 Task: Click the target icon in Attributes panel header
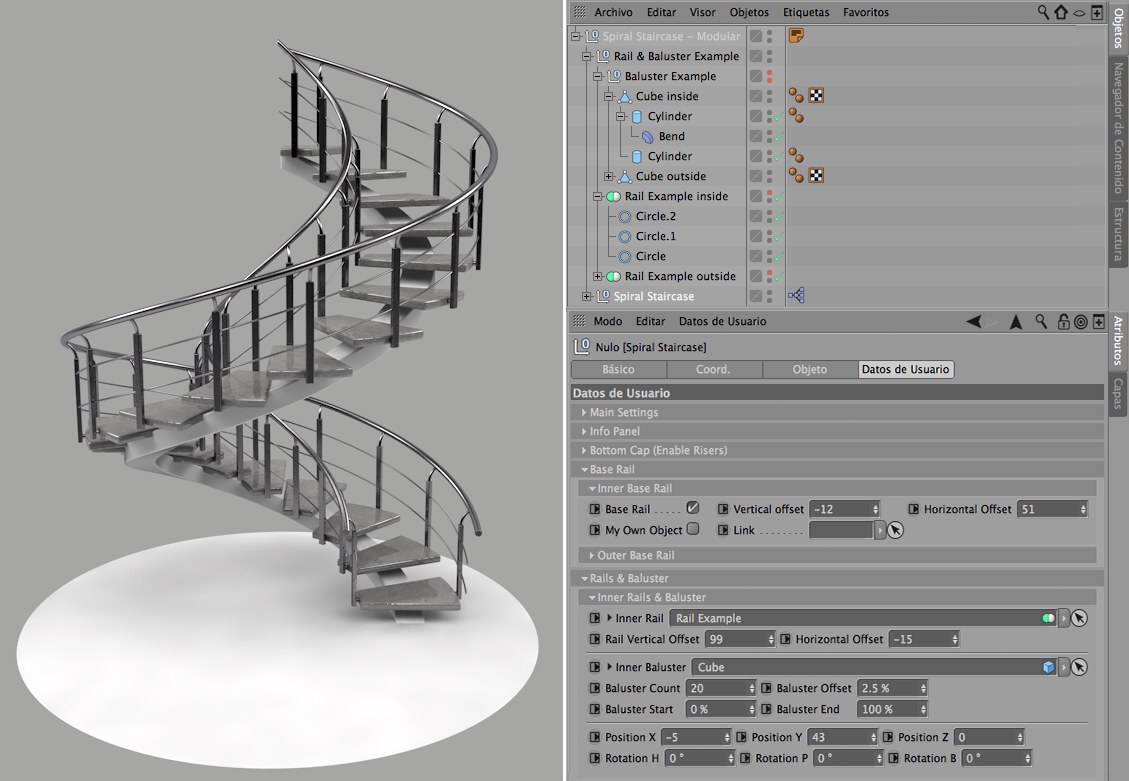[x=1080, y=322]
